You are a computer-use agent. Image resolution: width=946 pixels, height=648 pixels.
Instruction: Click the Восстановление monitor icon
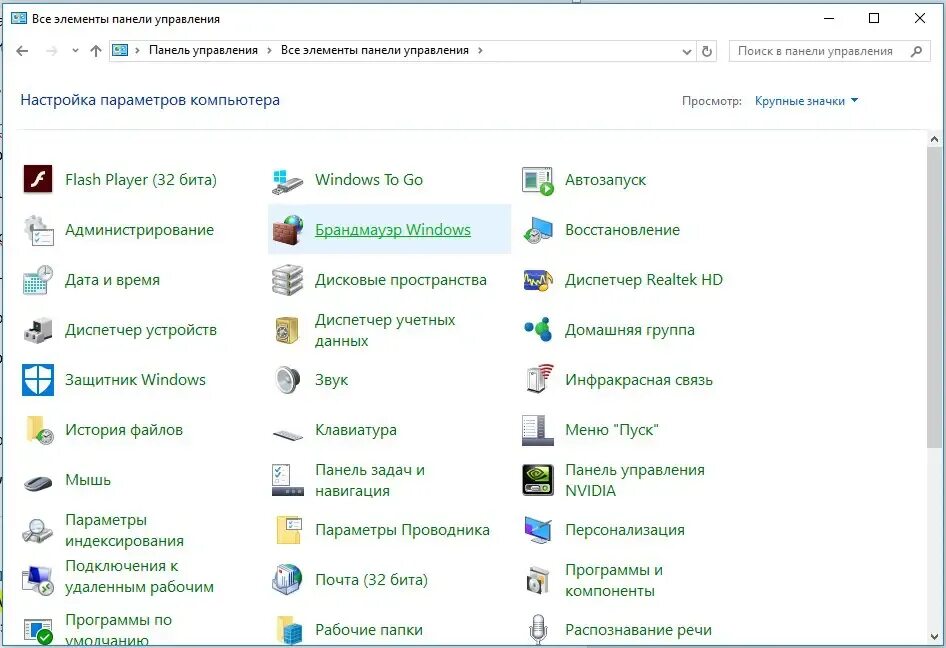coord(538,230)
